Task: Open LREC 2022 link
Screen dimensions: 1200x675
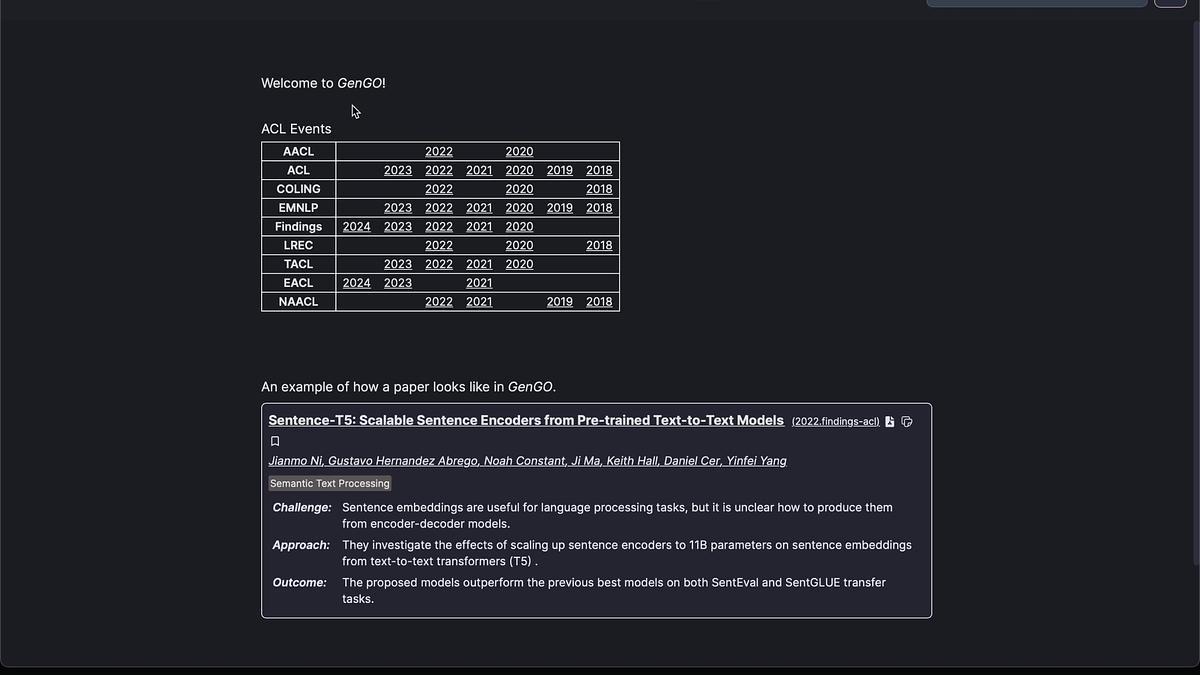Action: pyautogui.click(x=439, y=245)
